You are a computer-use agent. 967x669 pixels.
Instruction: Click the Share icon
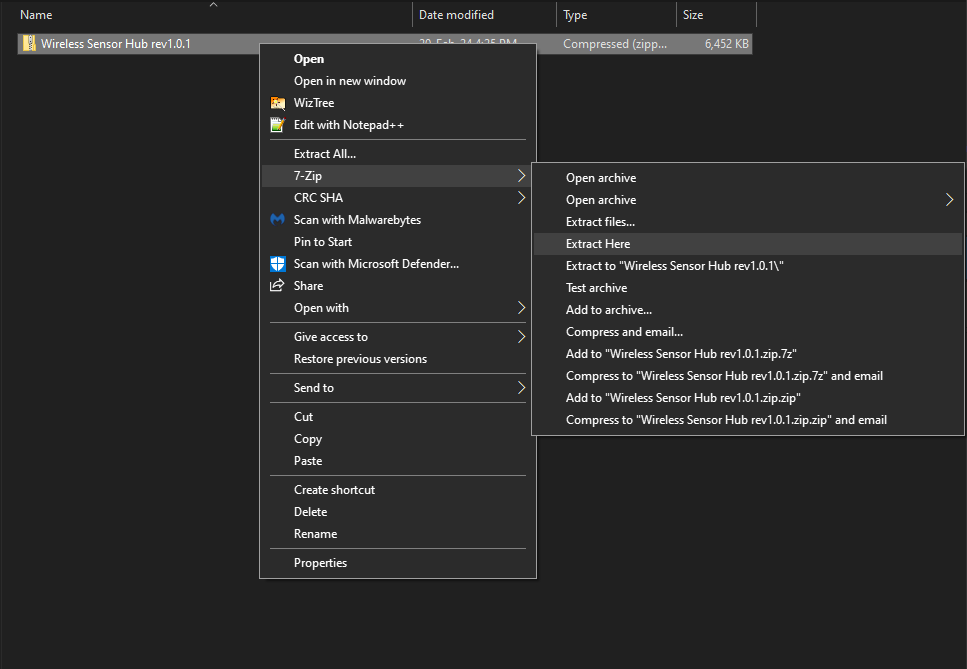point(277,285)
